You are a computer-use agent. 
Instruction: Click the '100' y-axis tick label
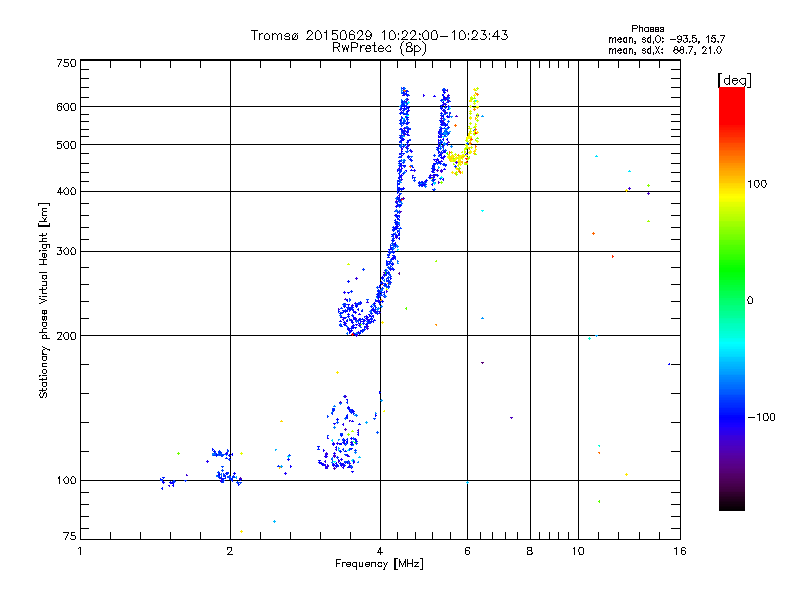[x=67, y=481]
